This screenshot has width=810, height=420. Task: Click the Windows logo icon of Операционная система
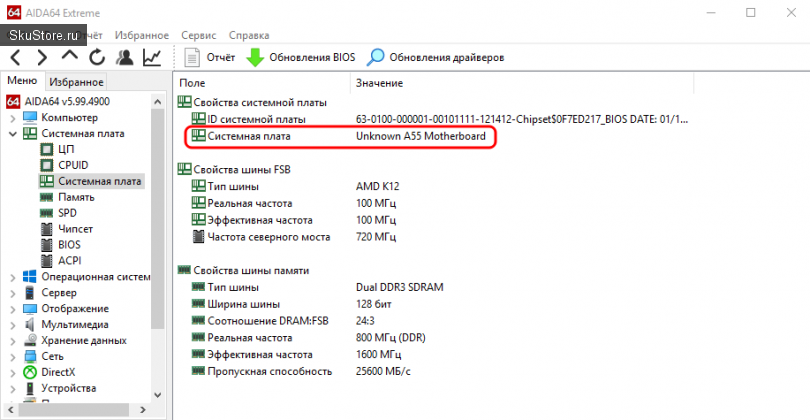[30, 277]
